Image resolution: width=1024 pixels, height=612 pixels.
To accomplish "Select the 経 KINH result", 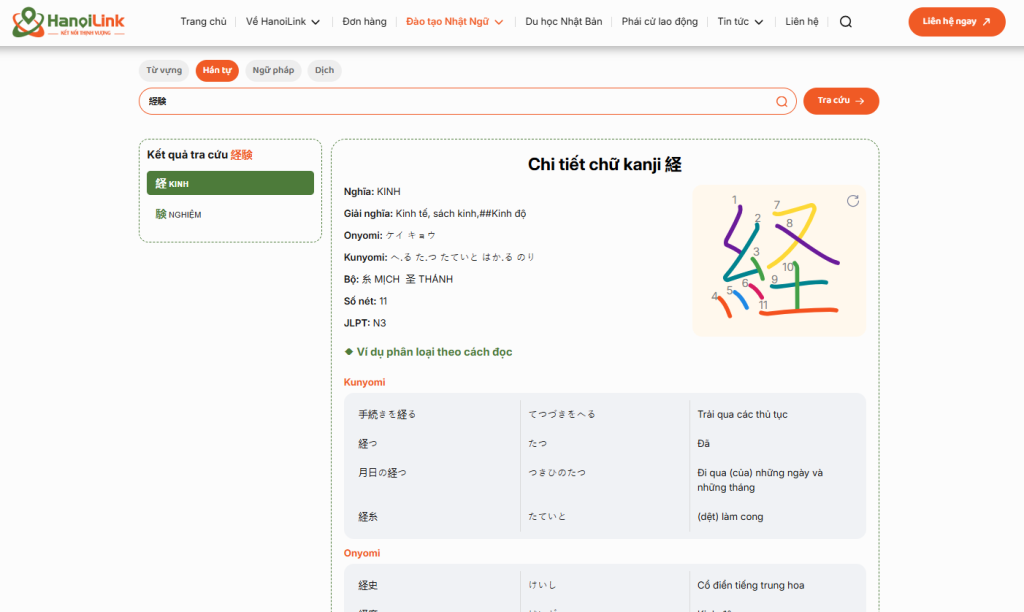I will pyautogui.click(x=230, y=183).
